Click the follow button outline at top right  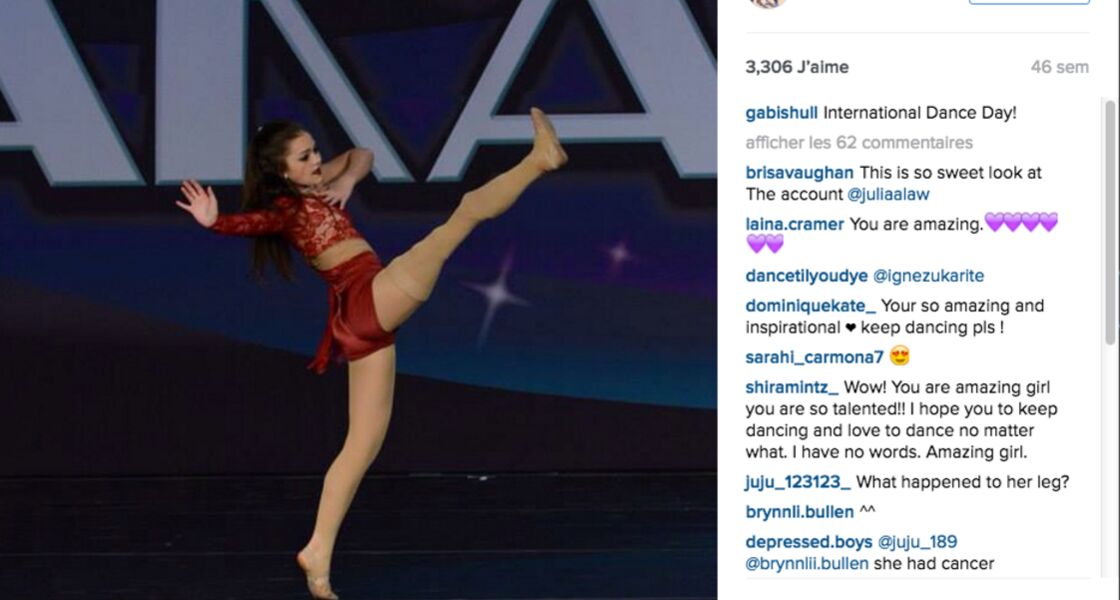[1029, 2]
